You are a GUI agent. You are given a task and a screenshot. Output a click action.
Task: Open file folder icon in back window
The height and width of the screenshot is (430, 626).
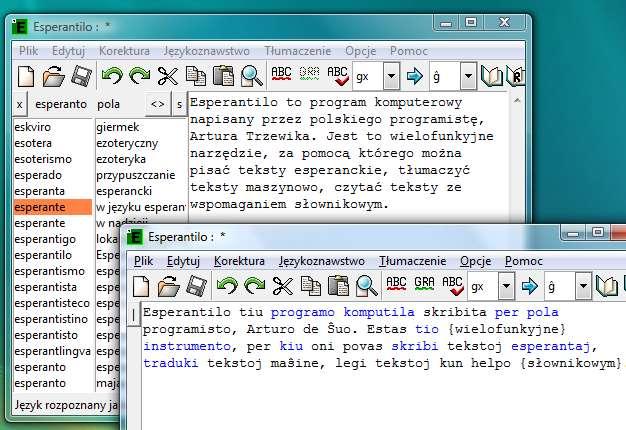point(54,76)
